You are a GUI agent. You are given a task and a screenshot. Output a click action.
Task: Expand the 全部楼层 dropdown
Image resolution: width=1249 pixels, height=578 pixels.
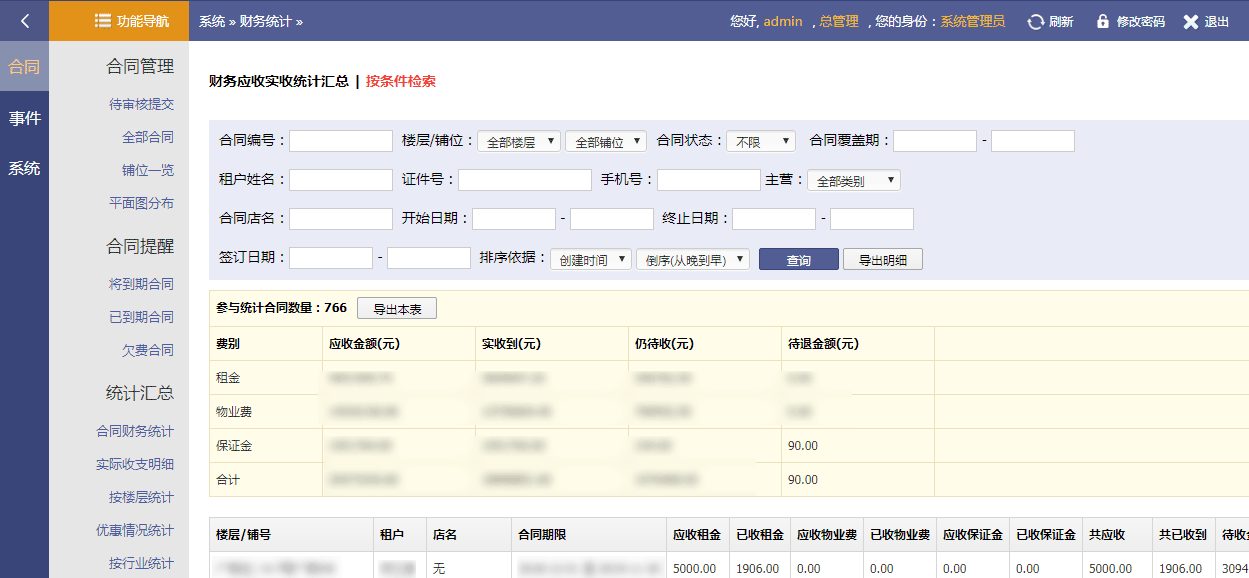(x=519, y=141)
